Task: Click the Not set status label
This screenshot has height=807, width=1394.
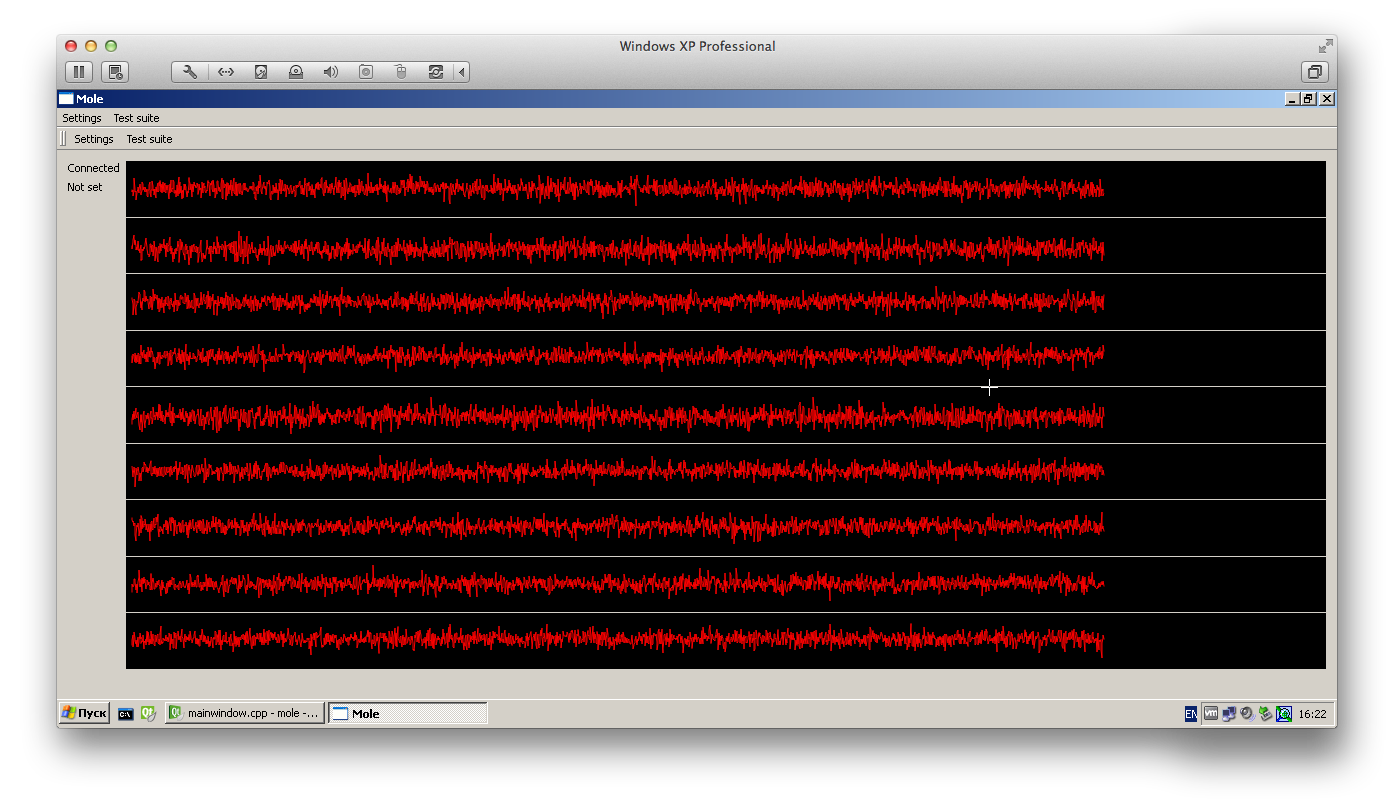Action: point(85,187)
